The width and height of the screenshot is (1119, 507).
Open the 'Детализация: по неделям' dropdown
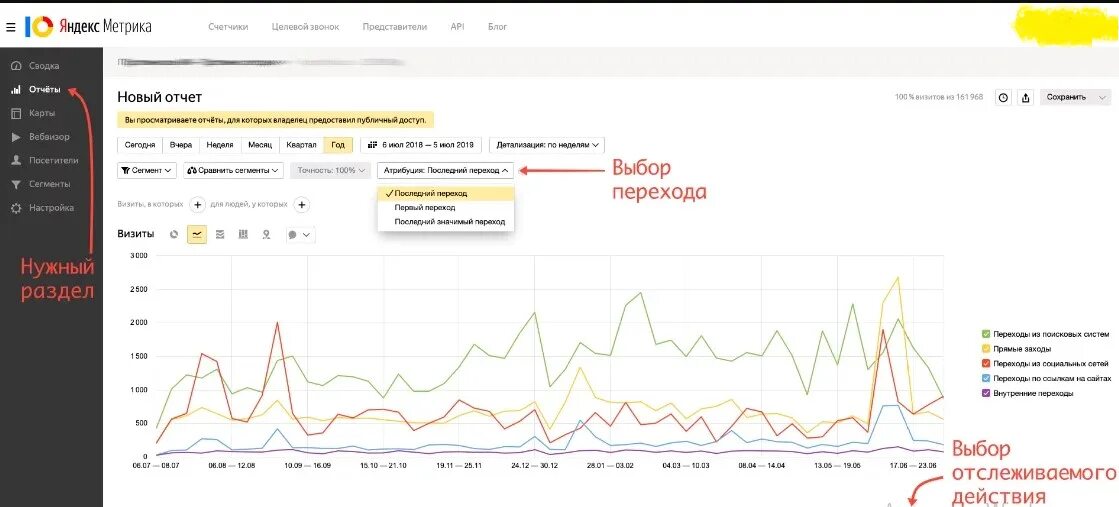(x=546, y=145)
